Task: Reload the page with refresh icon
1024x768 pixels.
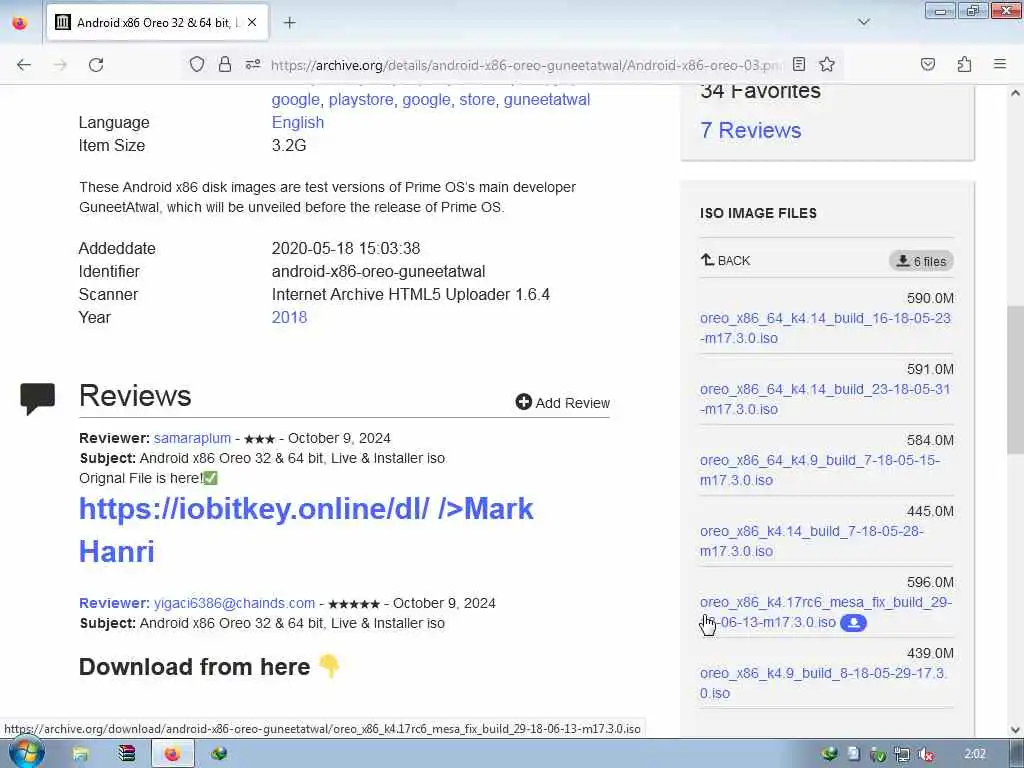Action: [96, 65]
